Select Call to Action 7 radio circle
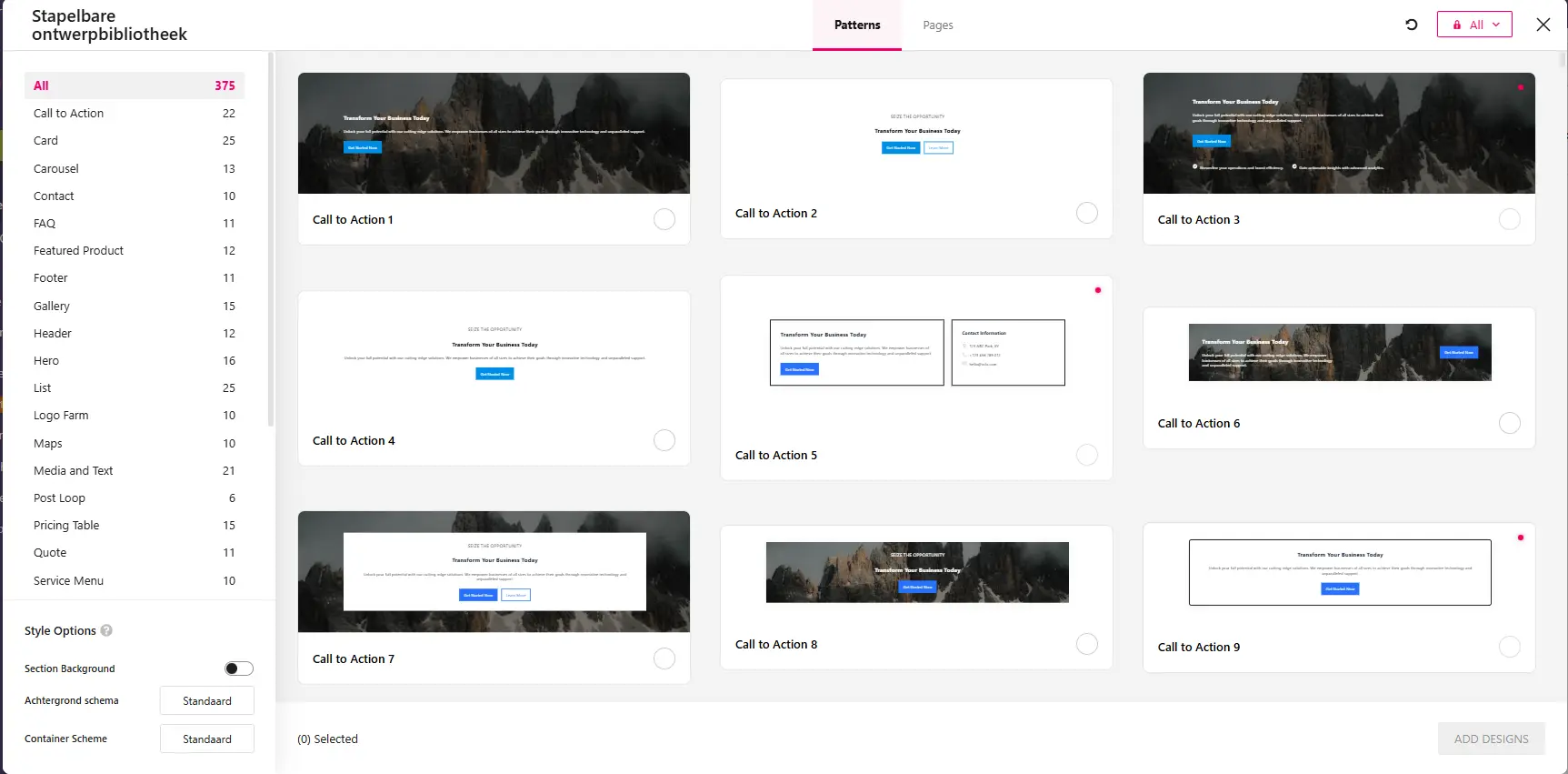The image size is (1568, 774). (664, 658)
